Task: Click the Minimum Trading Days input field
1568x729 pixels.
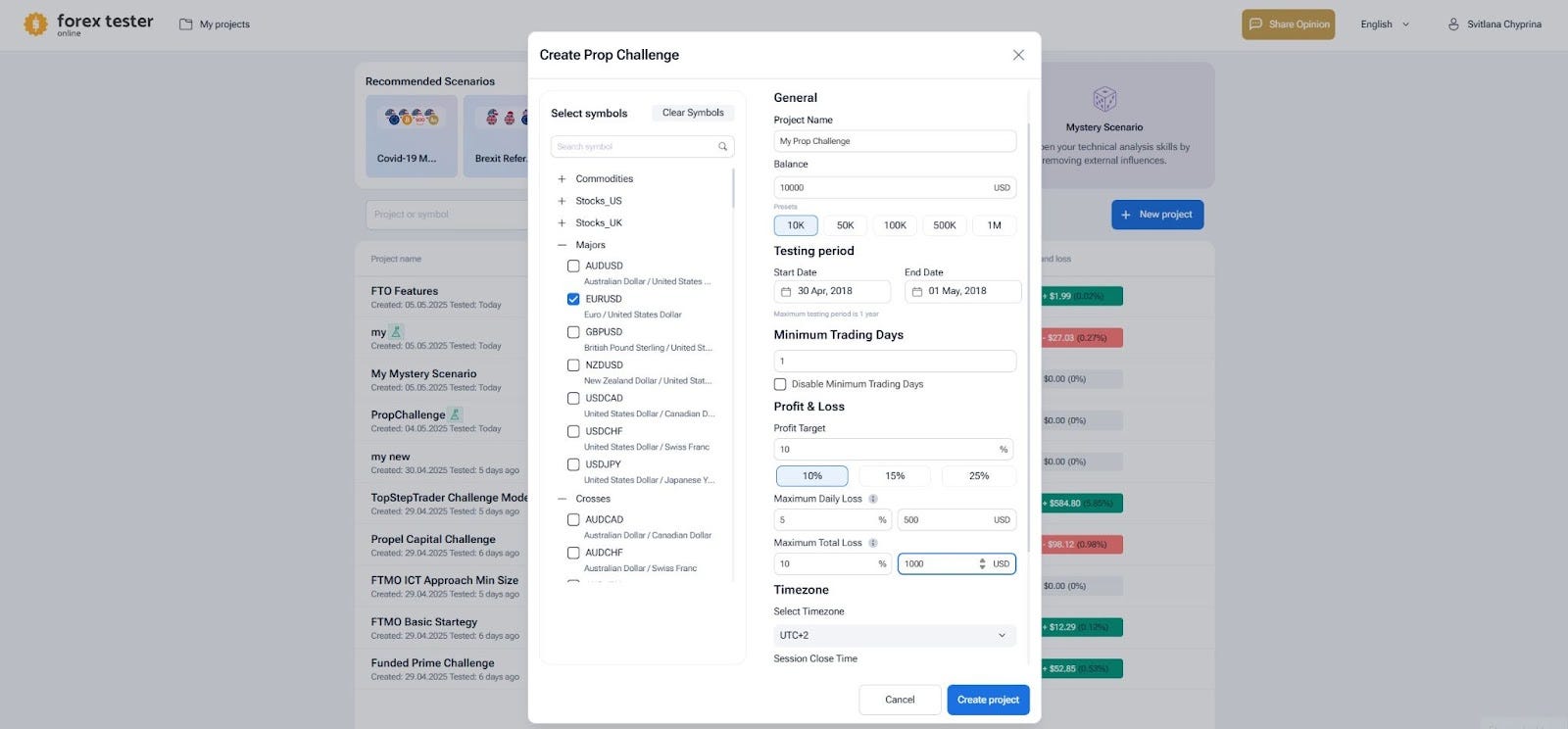Action: click(894, 362)
